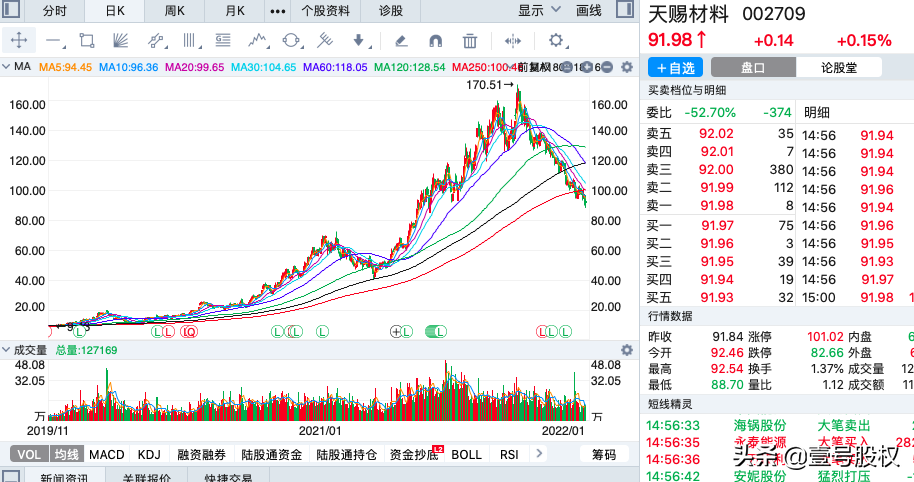Zoom in chart with plus icon

coord(588,67)
